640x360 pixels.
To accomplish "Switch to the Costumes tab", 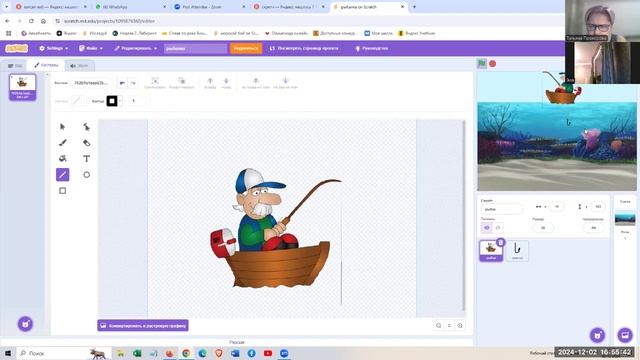I will click(x=46, y=65).
